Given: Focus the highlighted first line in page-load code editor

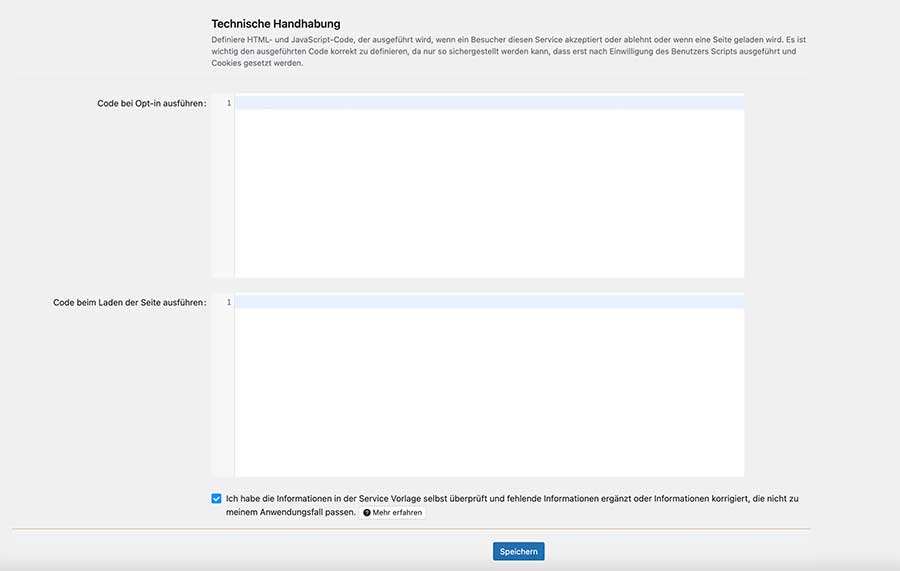Looking at the screenshot, I should pyautogui.click(x=489, y=302).
